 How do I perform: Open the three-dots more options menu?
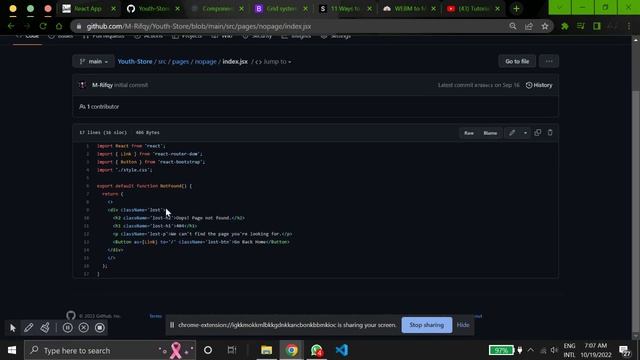point(549,61)
